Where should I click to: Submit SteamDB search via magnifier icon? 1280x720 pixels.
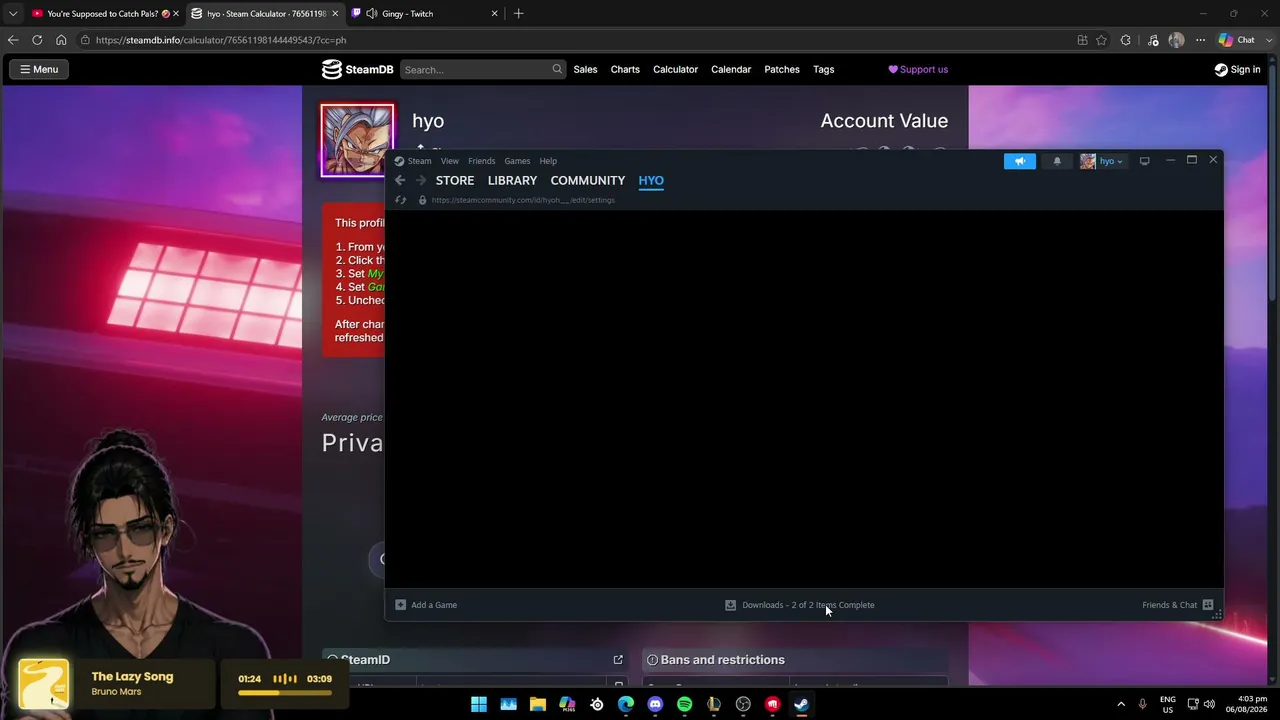click(x=557, y=69)
